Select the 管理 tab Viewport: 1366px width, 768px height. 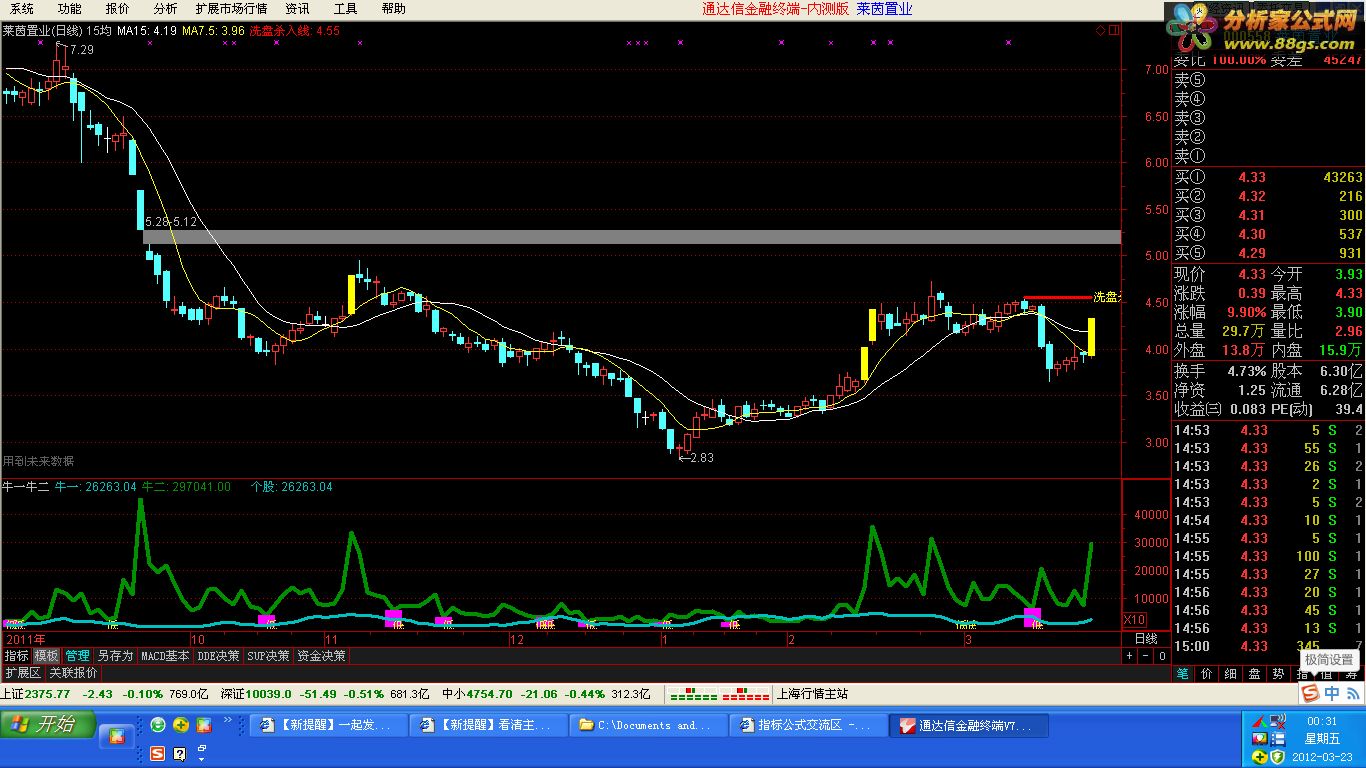[77, 656]
